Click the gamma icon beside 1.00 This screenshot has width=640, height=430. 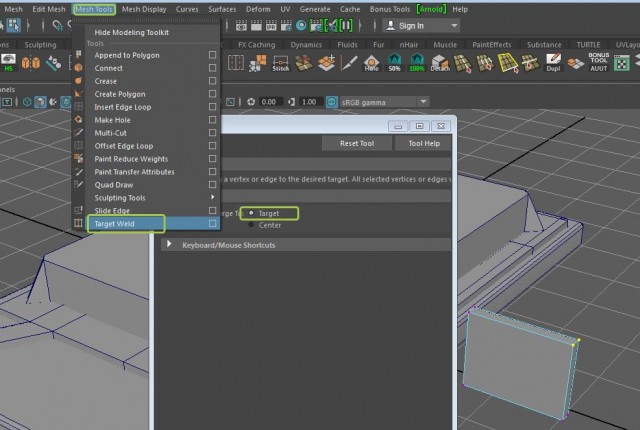click(x=291, y=102)
